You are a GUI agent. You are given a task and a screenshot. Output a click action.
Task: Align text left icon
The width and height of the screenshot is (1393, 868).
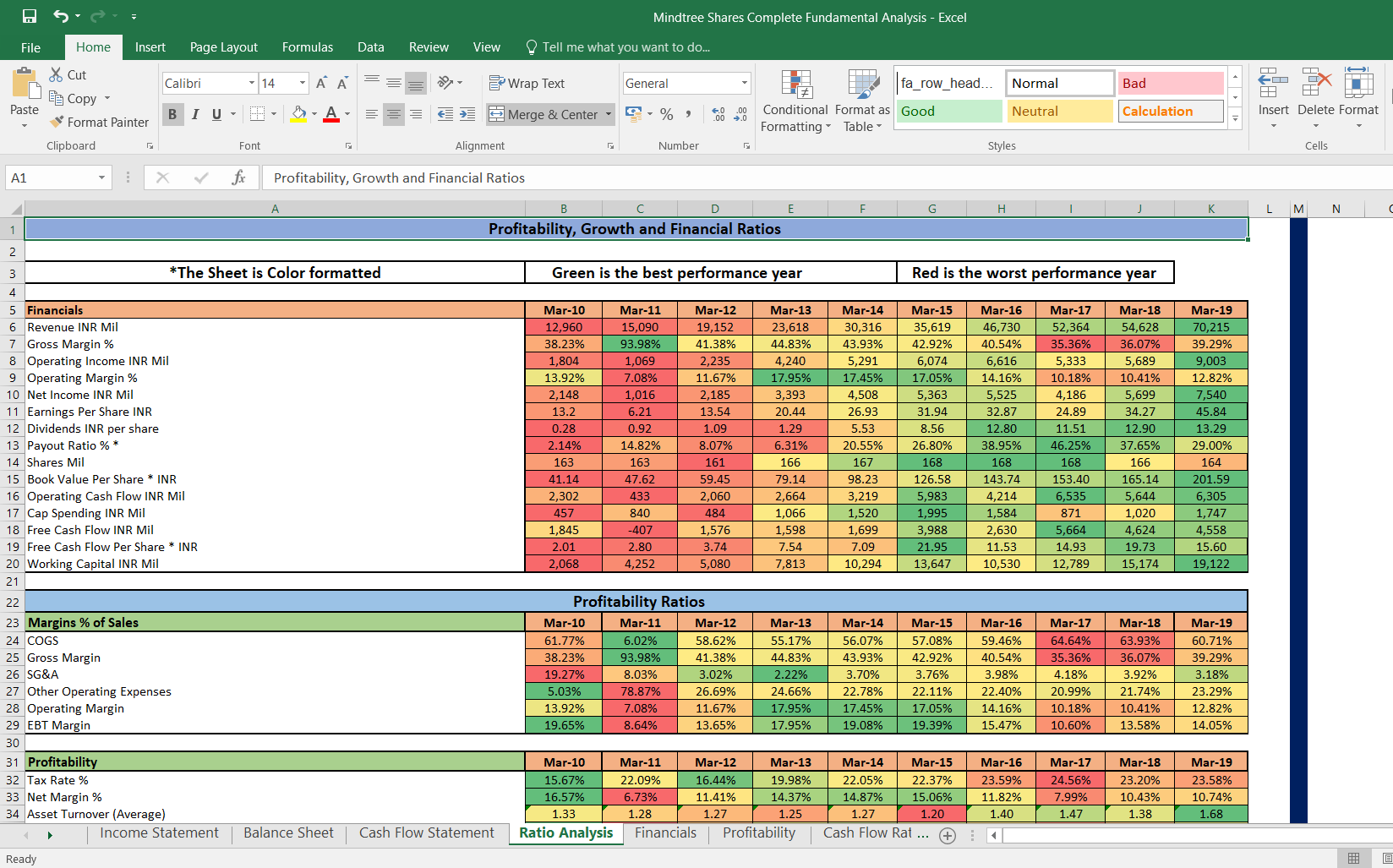[x=372, y=113]
